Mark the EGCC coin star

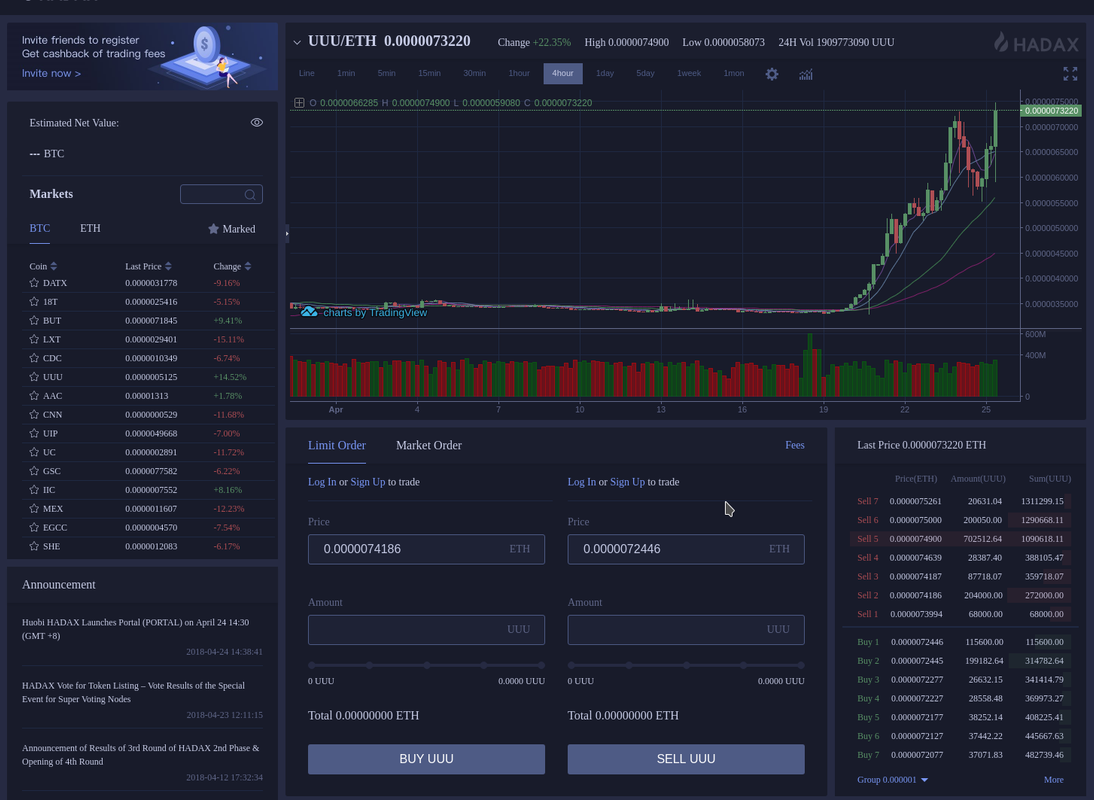click(33, 528)
